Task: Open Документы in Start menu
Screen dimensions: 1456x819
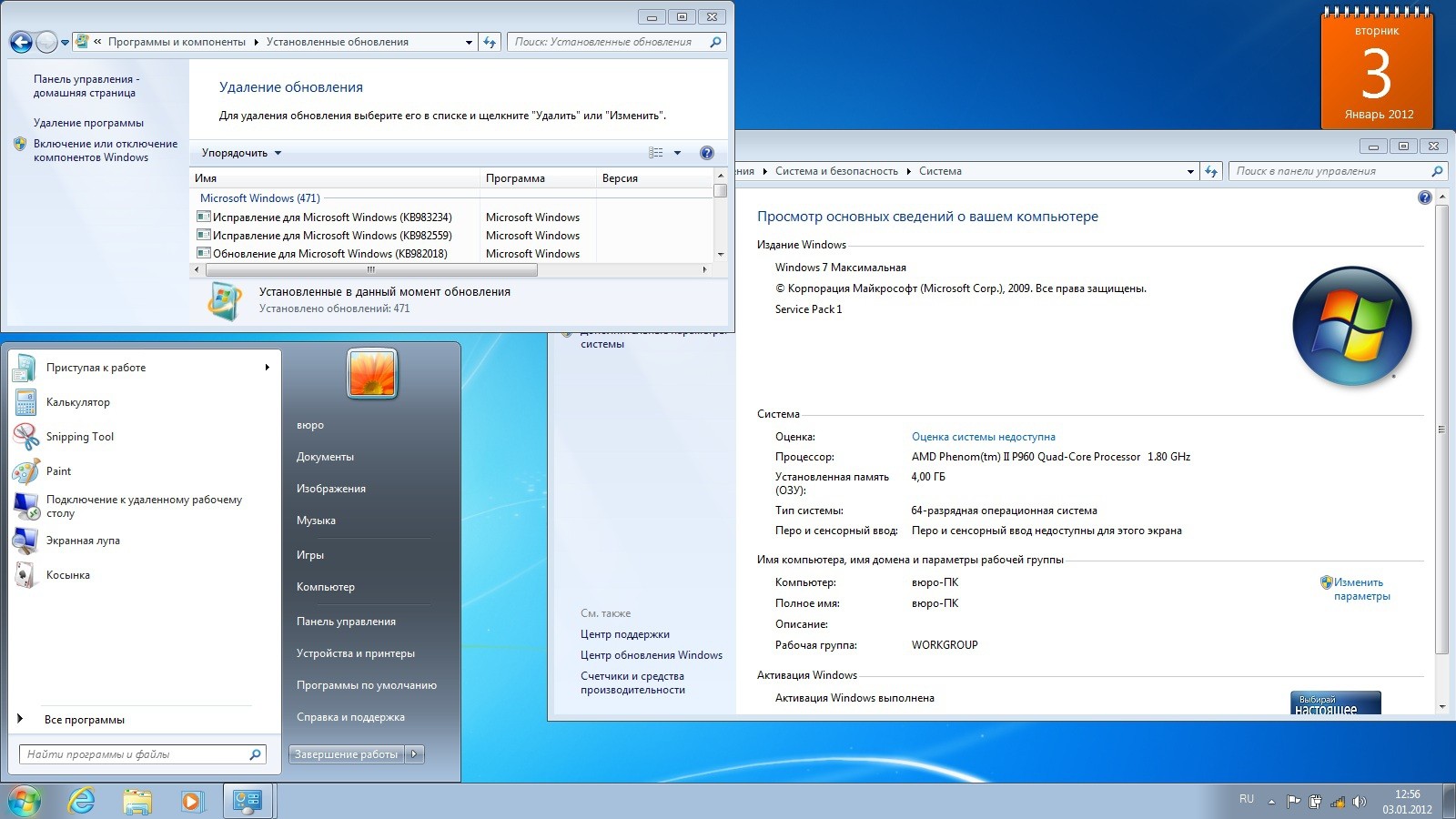Action: [325, 457]
